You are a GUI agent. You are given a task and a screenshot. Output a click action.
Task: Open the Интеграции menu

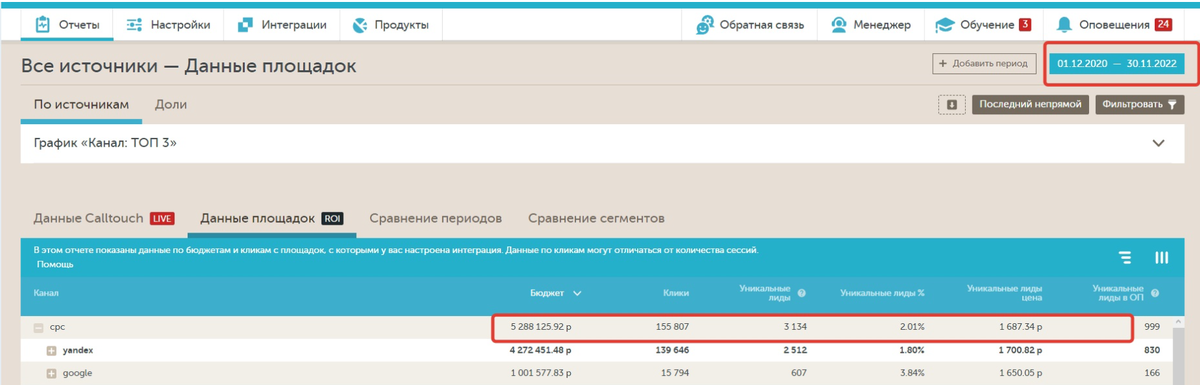click(283, 25)
